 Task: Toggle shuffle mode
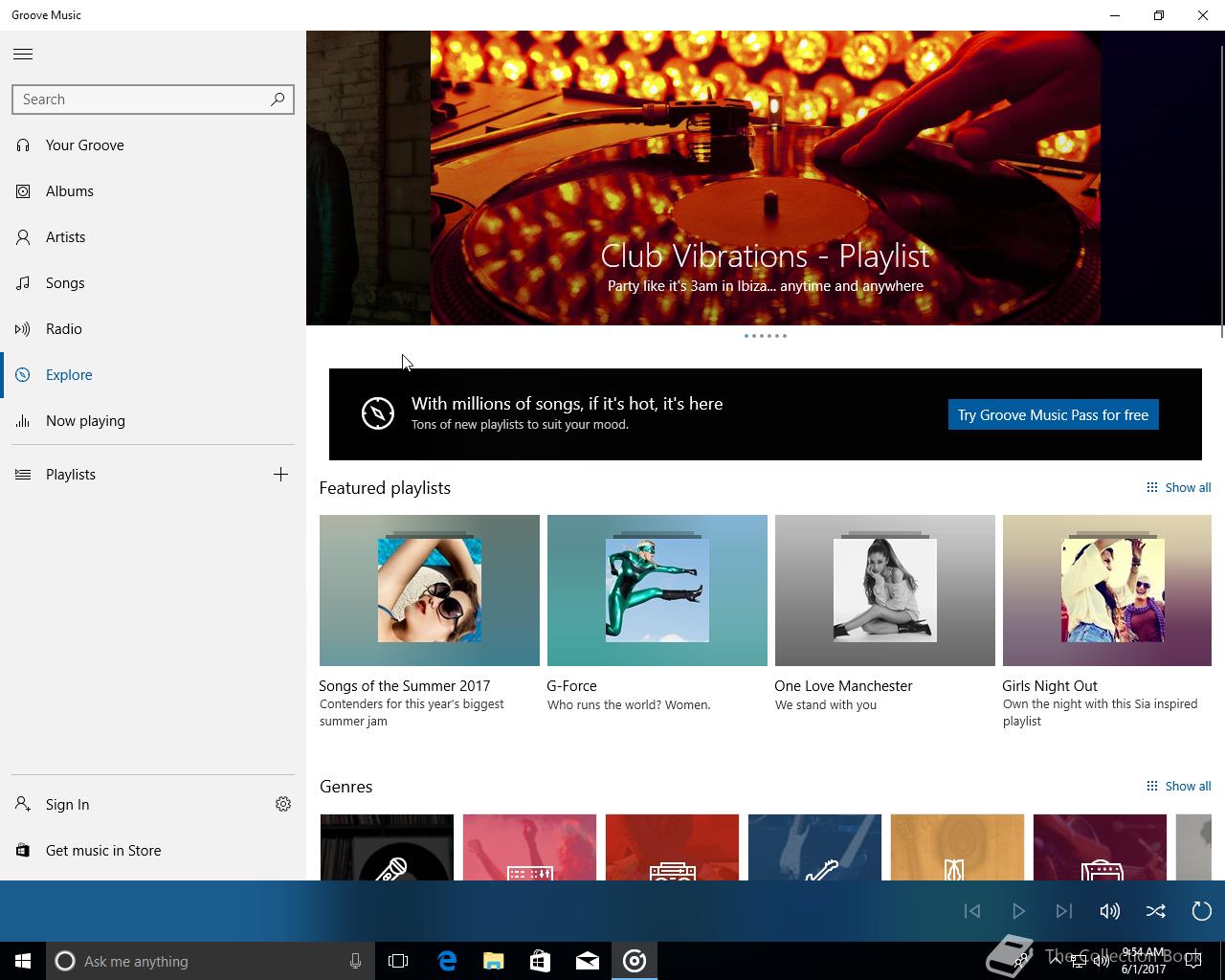tap(1156, 911)
